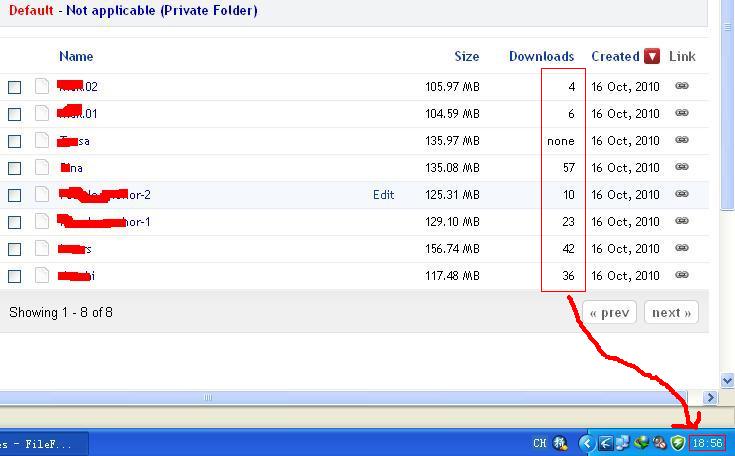The height and width of the screenshot is (456, 735).
Task: Open the file name ending in or-2
Action: (105, 194)
